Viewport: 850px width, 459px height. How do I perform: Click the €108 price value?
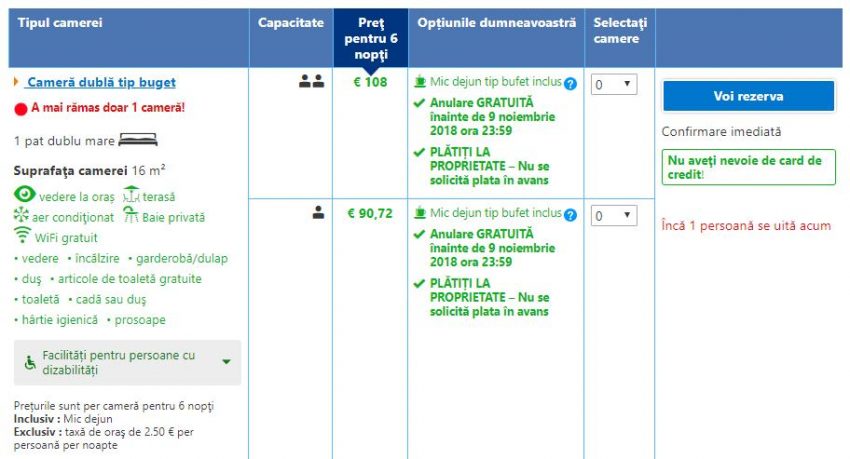coord(369,82)
